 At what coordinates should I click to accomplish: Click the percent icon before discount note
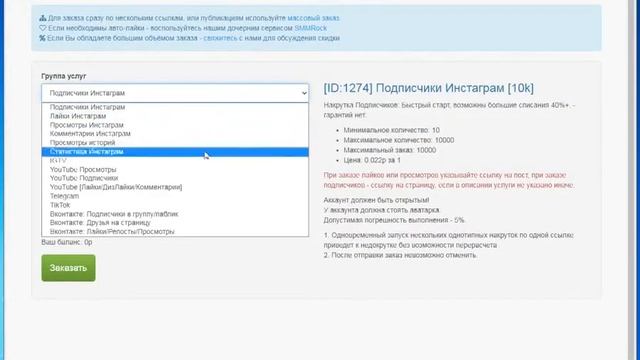click(x=42, y=38)
